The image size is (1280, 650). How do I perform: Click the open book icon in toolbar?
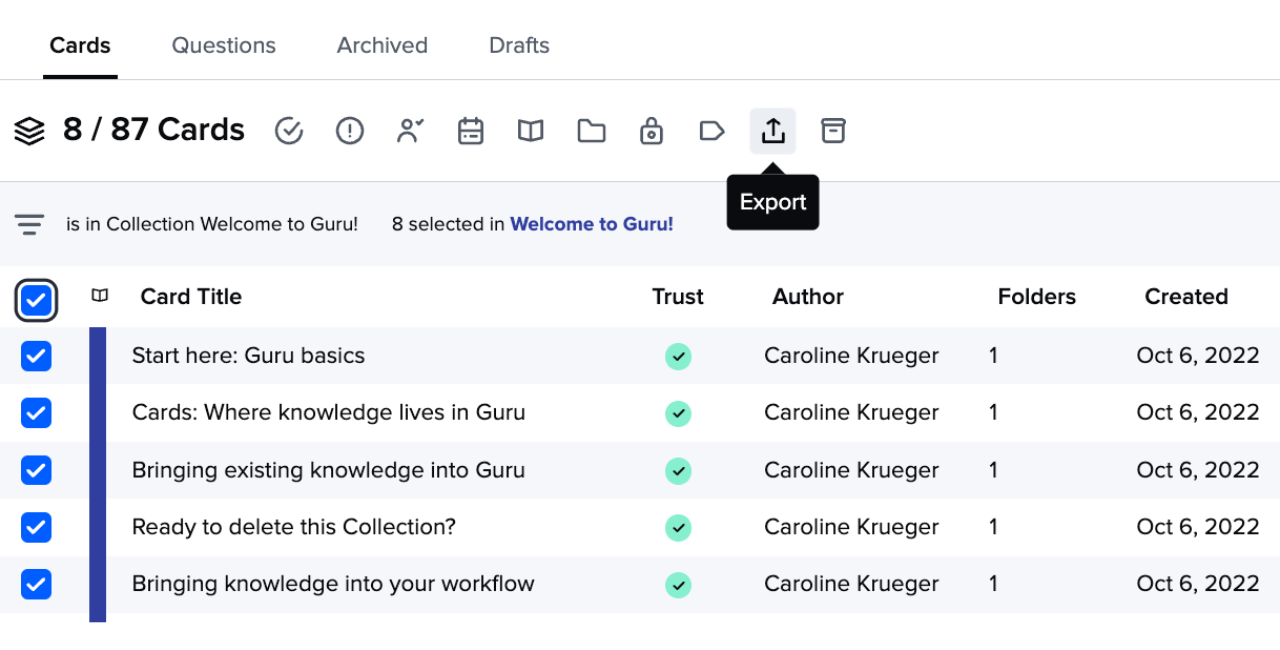point(531,131)
